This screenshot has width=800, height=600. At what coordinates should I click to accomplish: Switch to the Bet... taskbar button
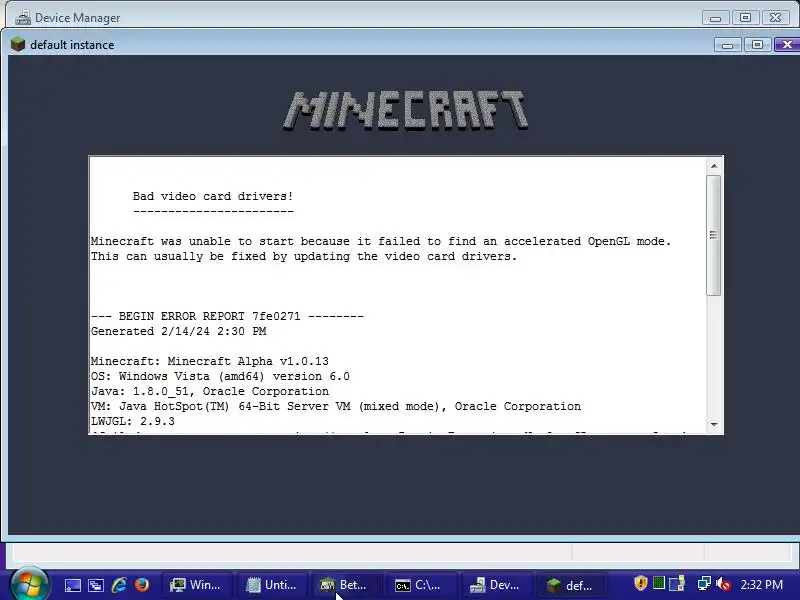(x=346, y=585)
